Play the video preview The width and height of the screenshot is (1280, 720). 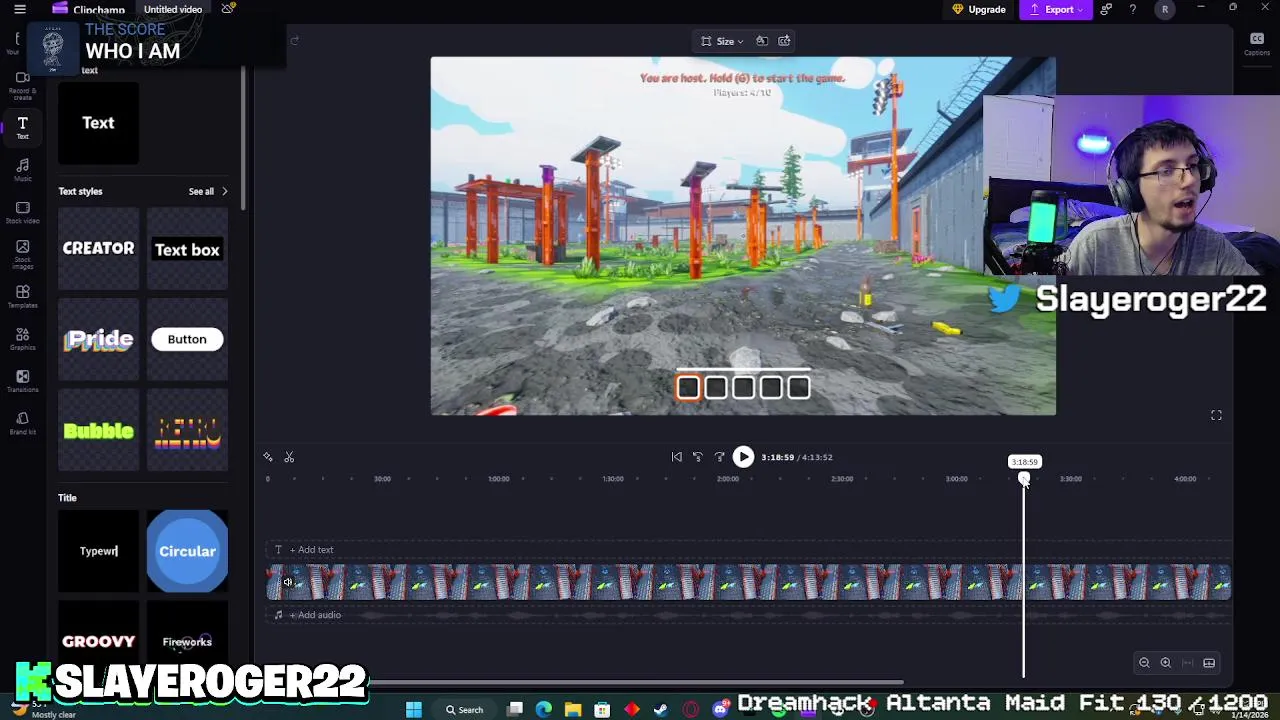743,457
